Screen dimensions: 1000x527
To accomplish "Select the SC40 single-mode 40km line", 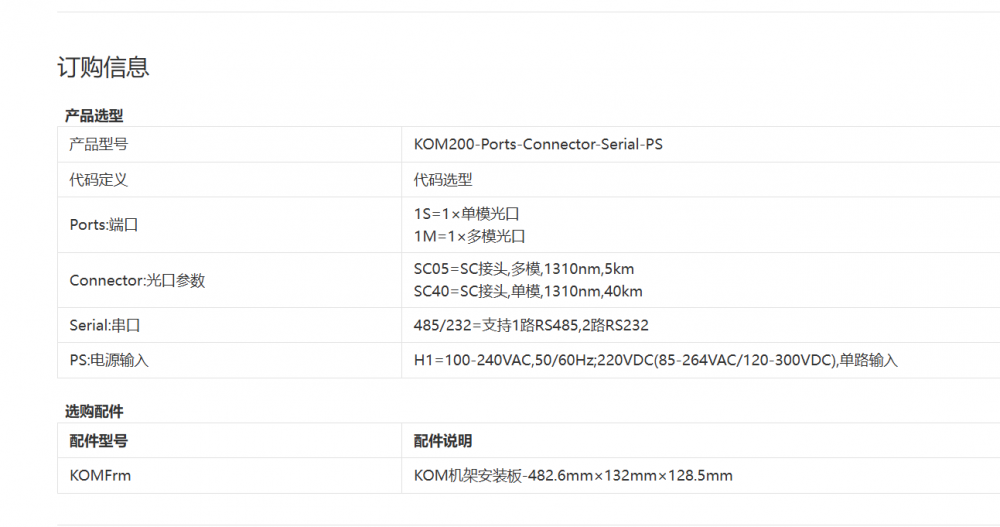I will coord(528,291).
